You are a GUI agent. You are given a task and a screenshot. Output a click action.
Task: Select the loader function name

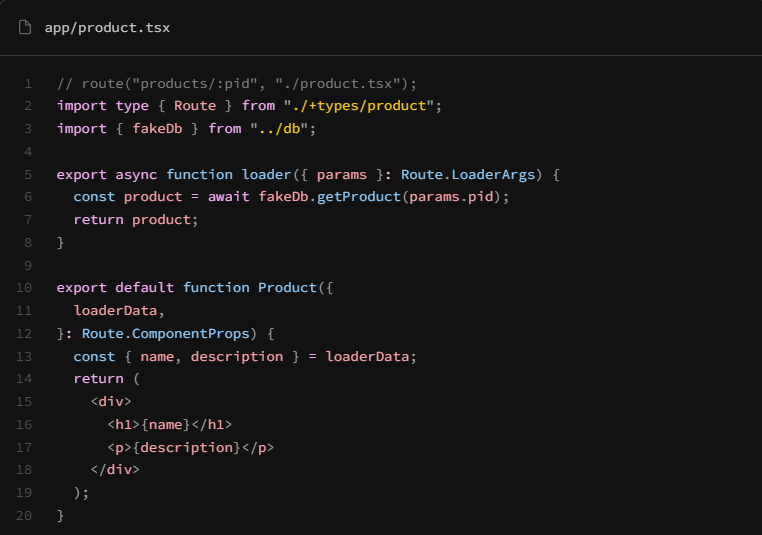pyautogui.click(x=266, y=174)
